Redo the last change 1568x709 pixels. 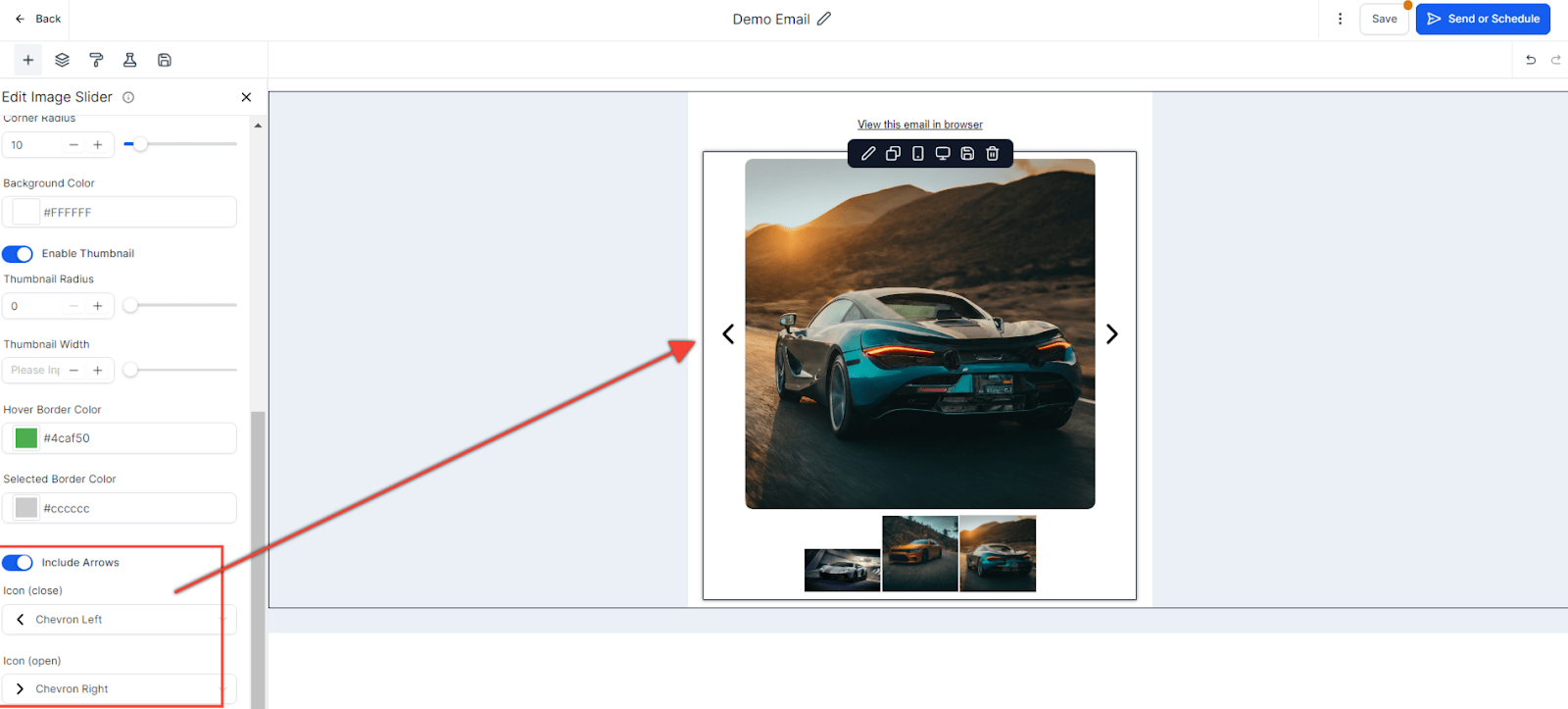point(1555,60)
